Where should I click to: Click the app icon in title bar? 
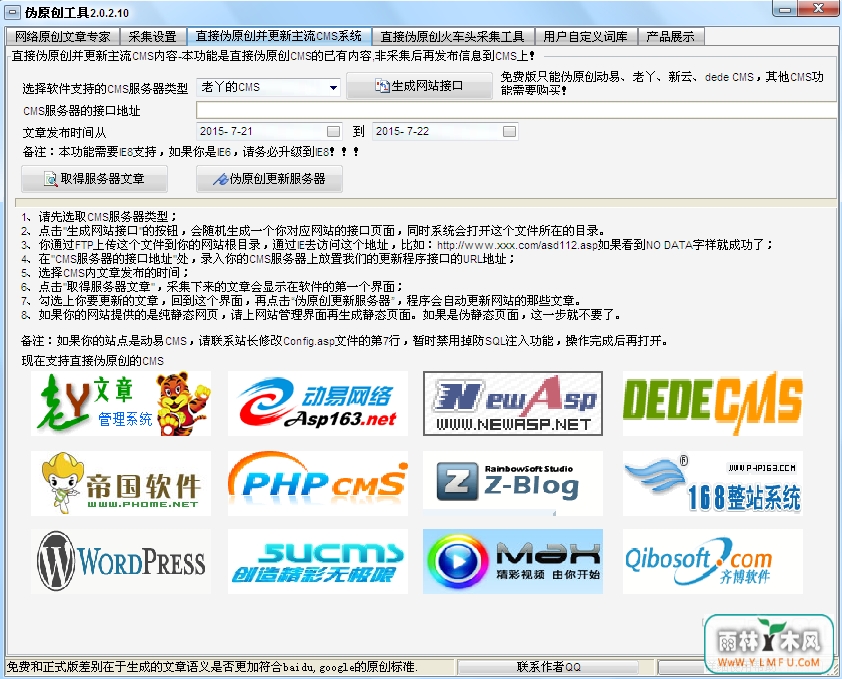(x=12, y=12)
